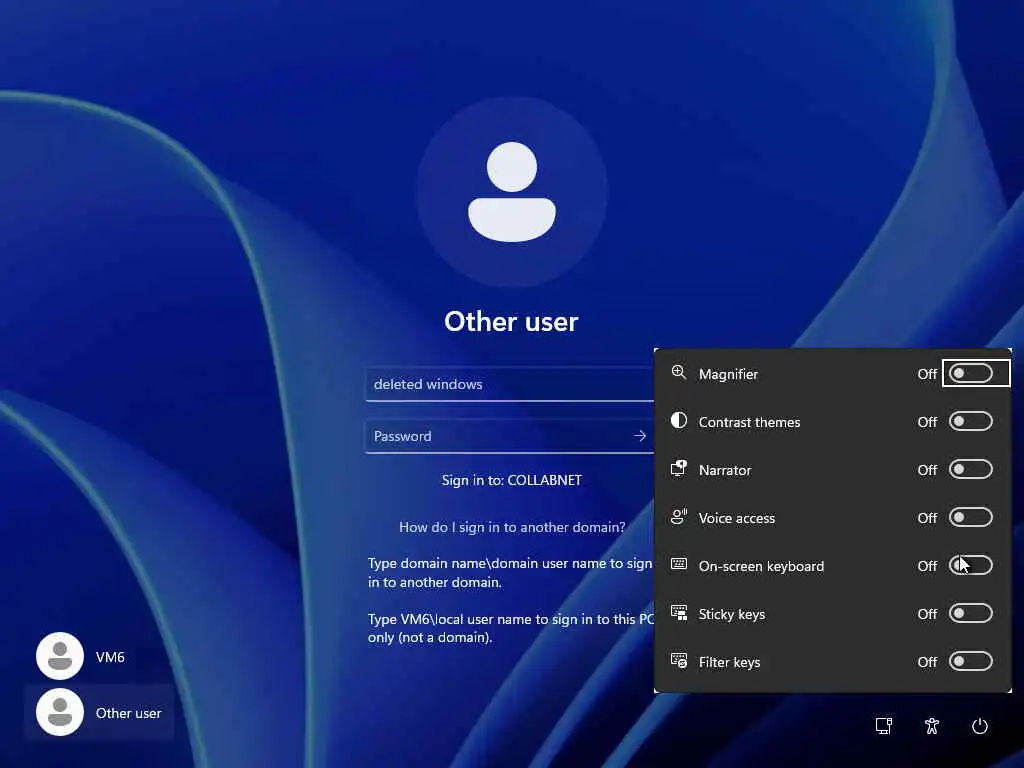
Task: Click the Magnifier glass icon
Action: (679, 372)
